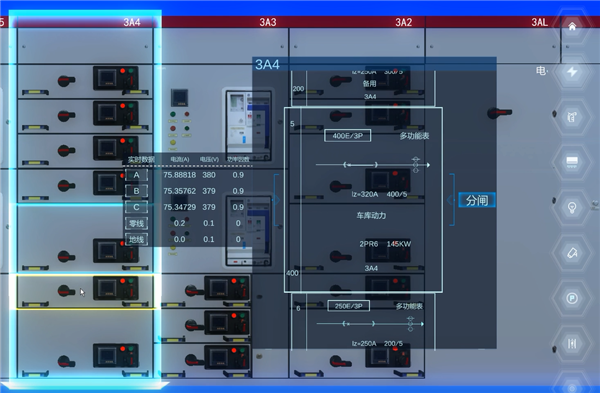Toggle the 分闸 breaker switch button

477,200
